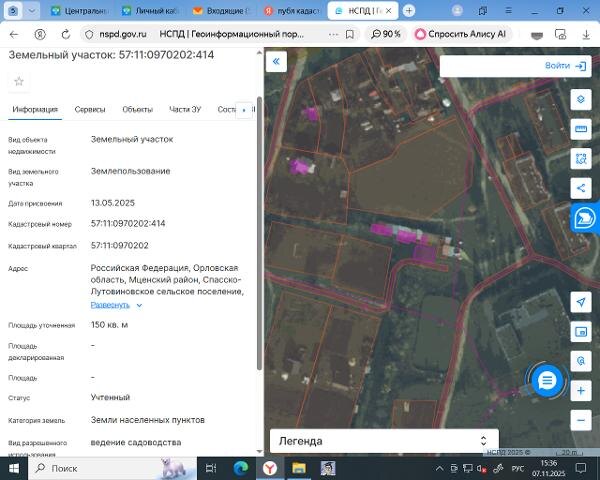The width and height of the screenshot is (600, 480).
Task: Show hidden system tray icons
Action: [439, 468]
